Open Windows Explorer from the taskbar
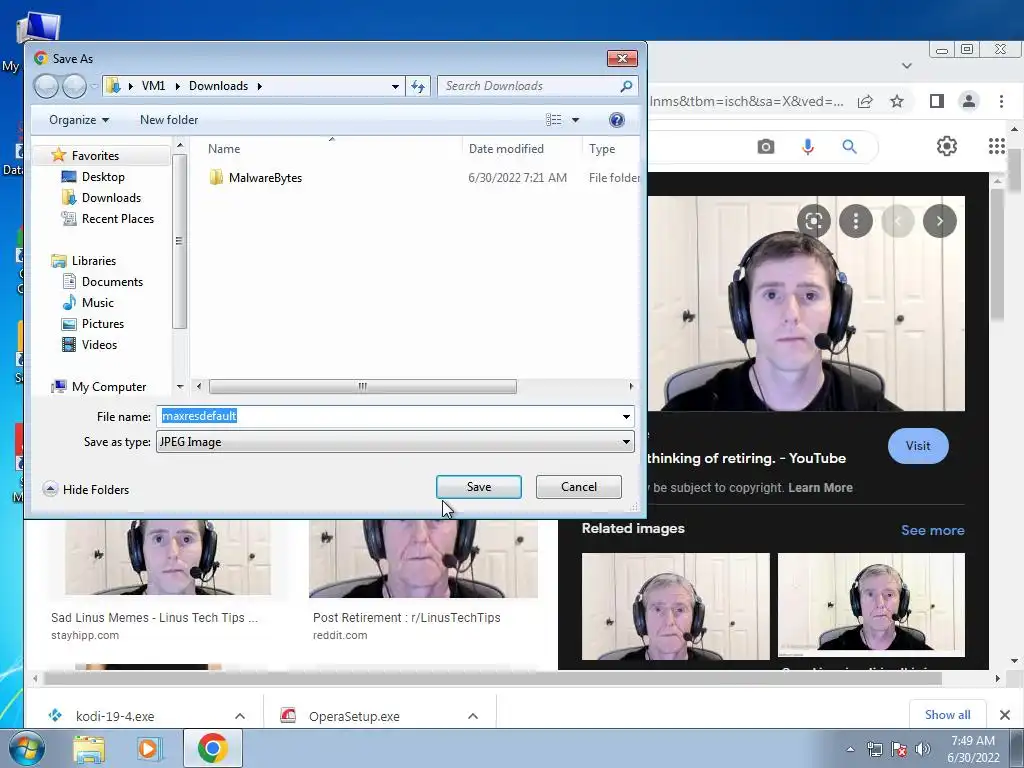The height and width of the screenshot is (768, 1024). pos(89,748)
